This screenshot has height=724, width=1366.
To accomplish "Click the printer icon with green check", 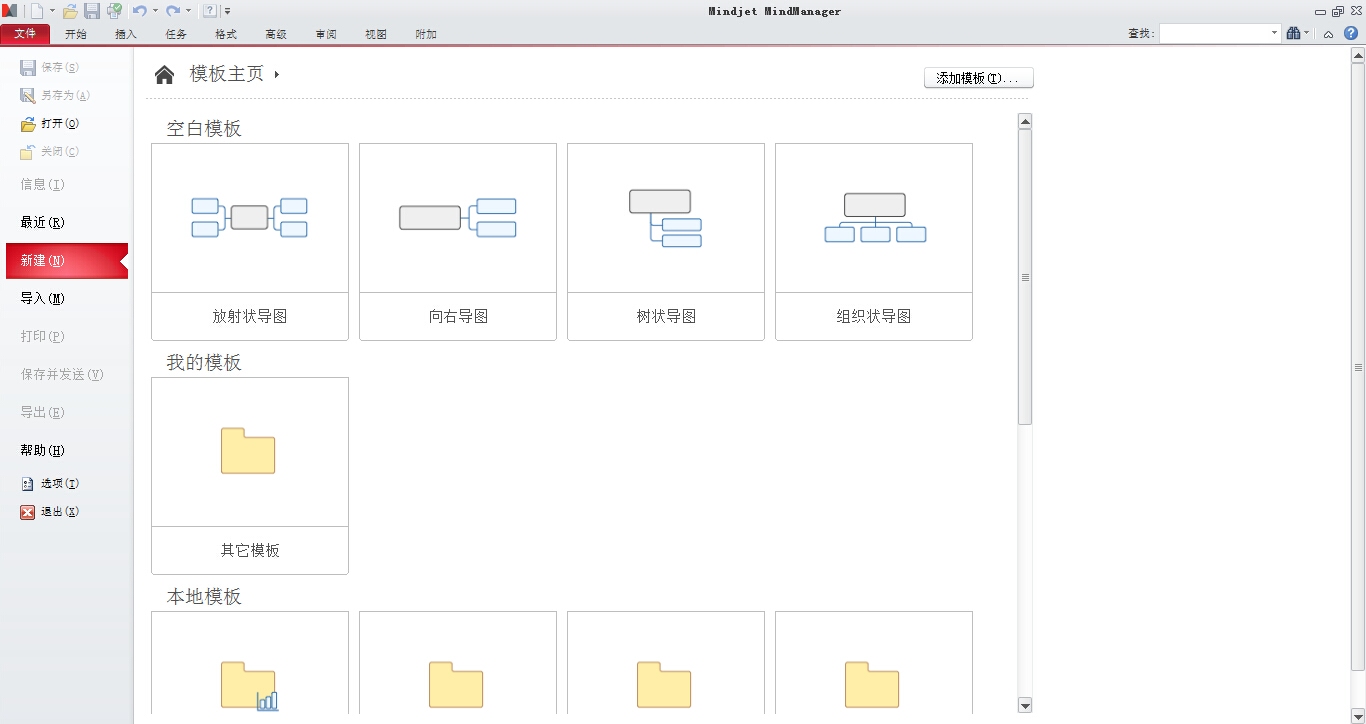I will pos(114,11).
